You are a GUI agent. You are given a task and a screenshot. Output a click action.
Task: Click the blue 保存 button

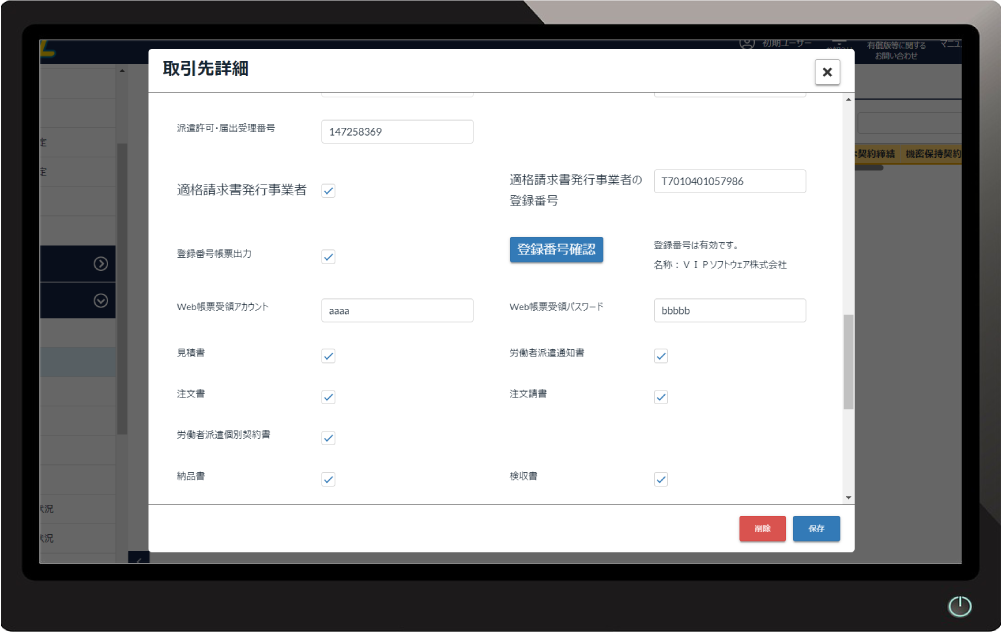tap(816, 528)
